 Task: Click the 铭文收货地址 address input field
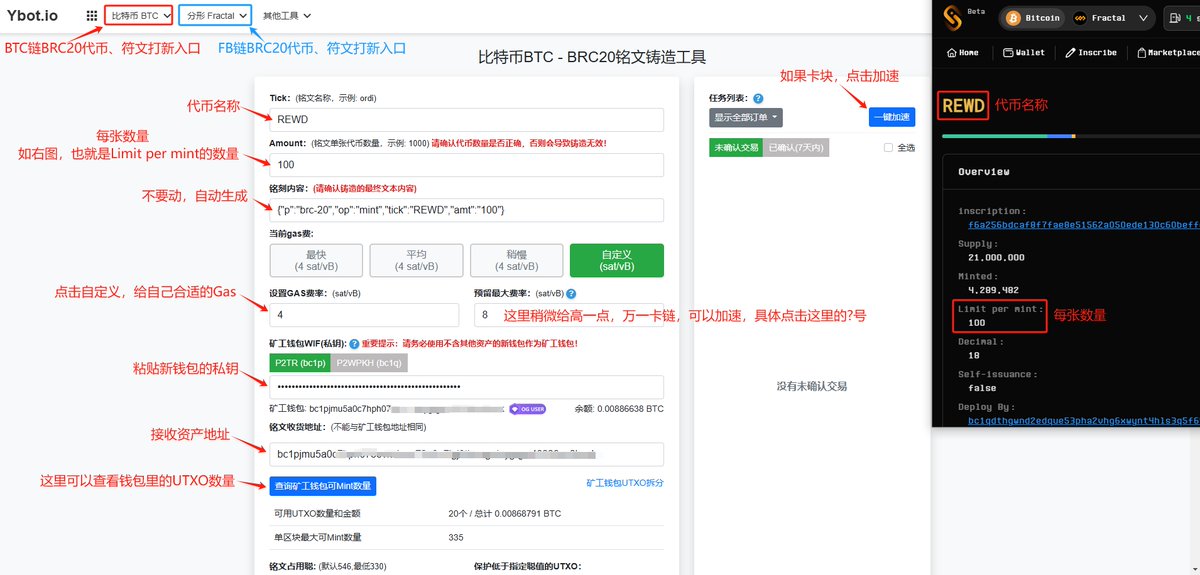tap(467, 454)
